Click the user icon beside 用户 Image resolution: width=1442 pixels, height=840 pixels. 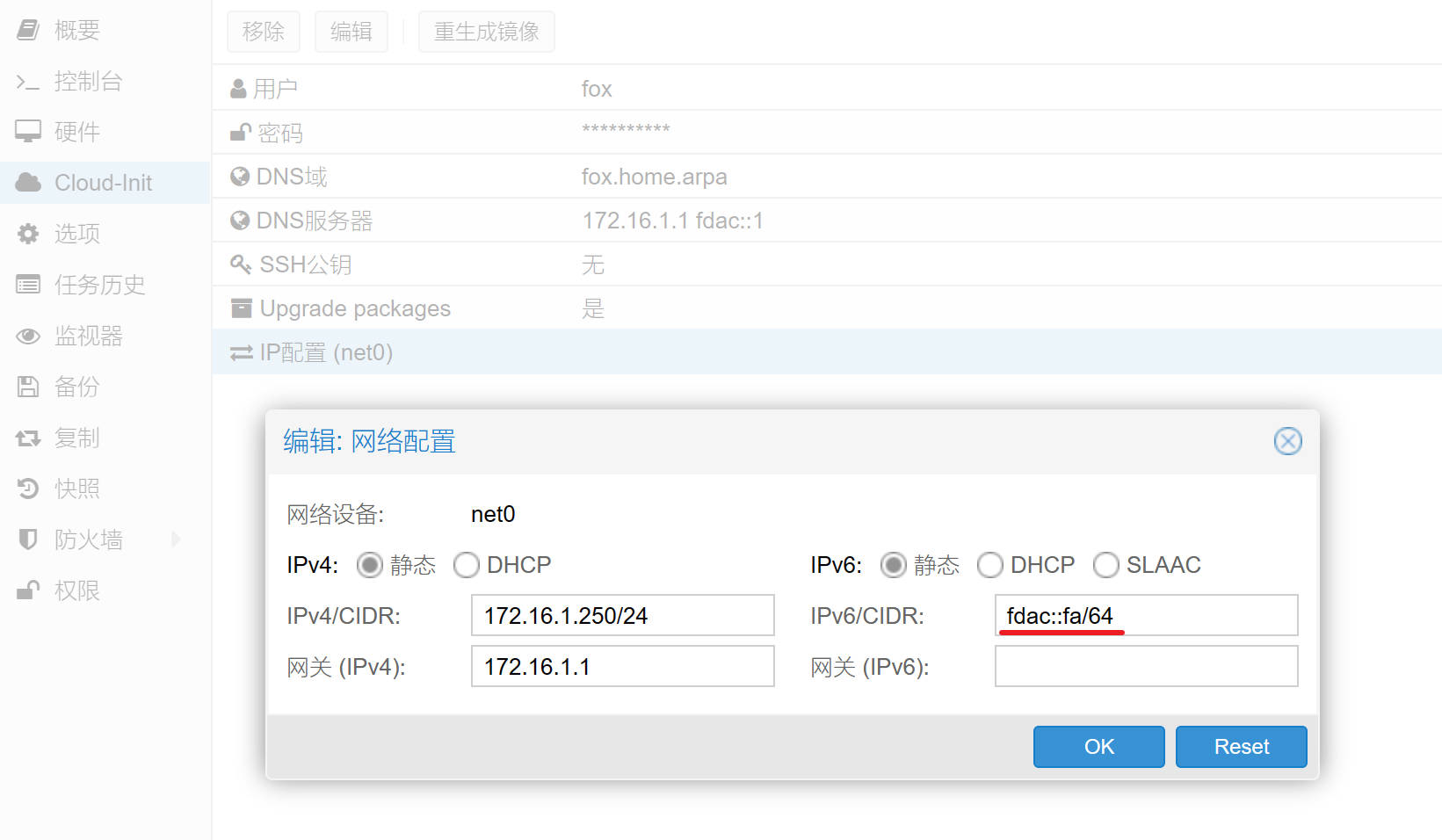tap(238, 89)
